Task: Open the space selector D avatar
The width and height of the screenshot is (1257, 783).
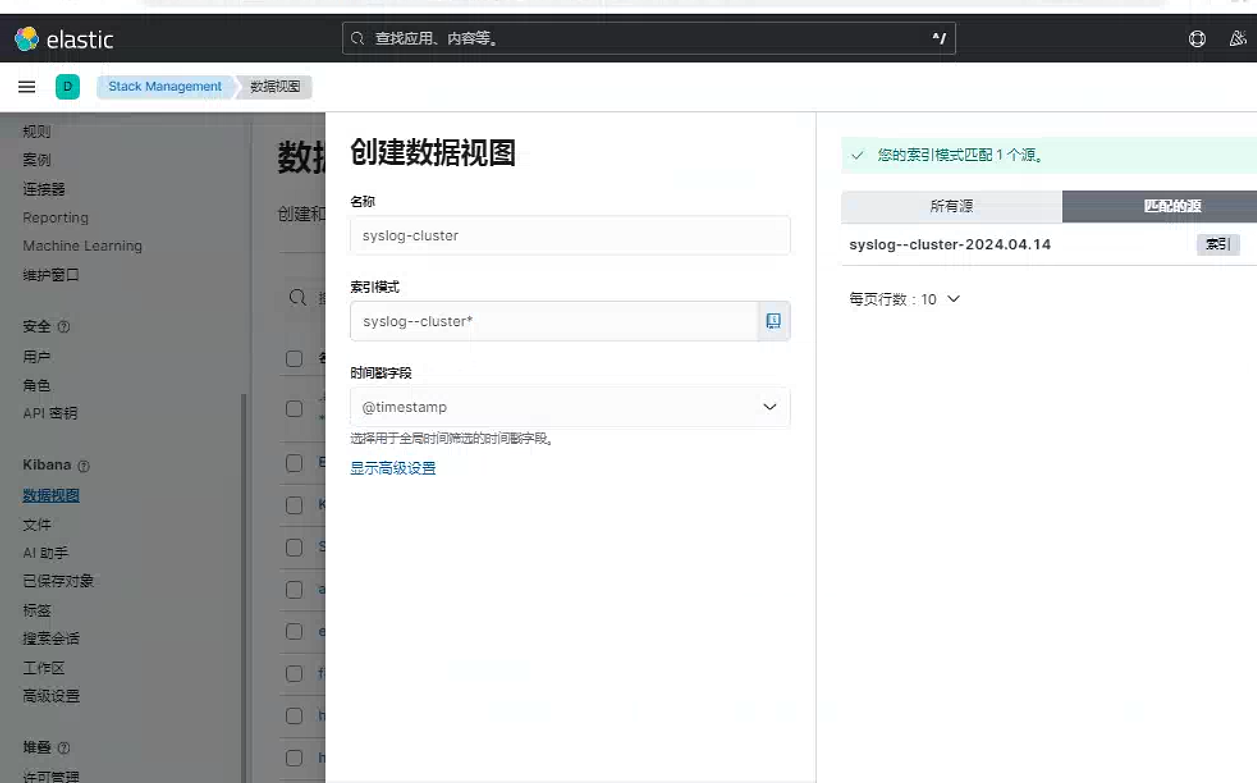Action: [67, 87]
